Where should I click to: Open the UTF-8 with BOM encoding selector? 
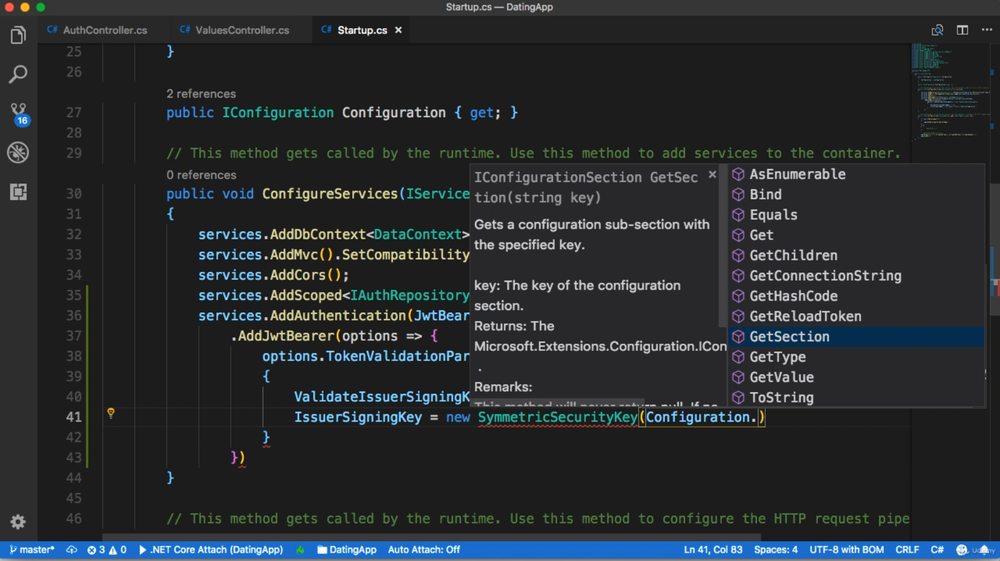point(847,550)
